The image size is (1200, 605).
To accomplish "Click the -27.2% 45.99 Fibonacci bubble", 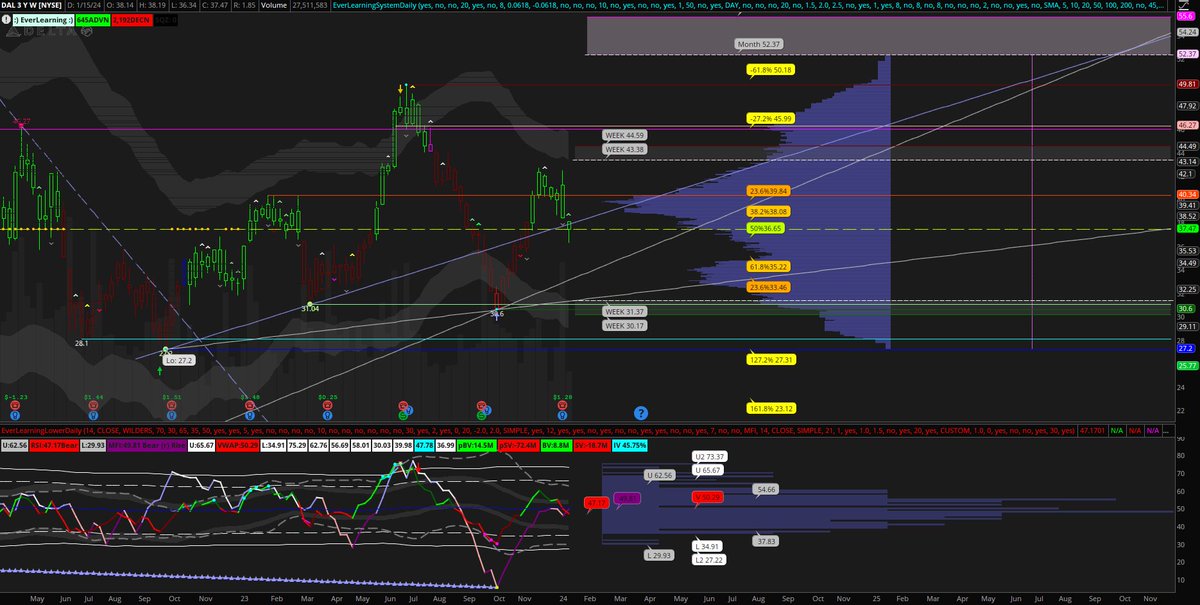I will [x=770, y=119].
